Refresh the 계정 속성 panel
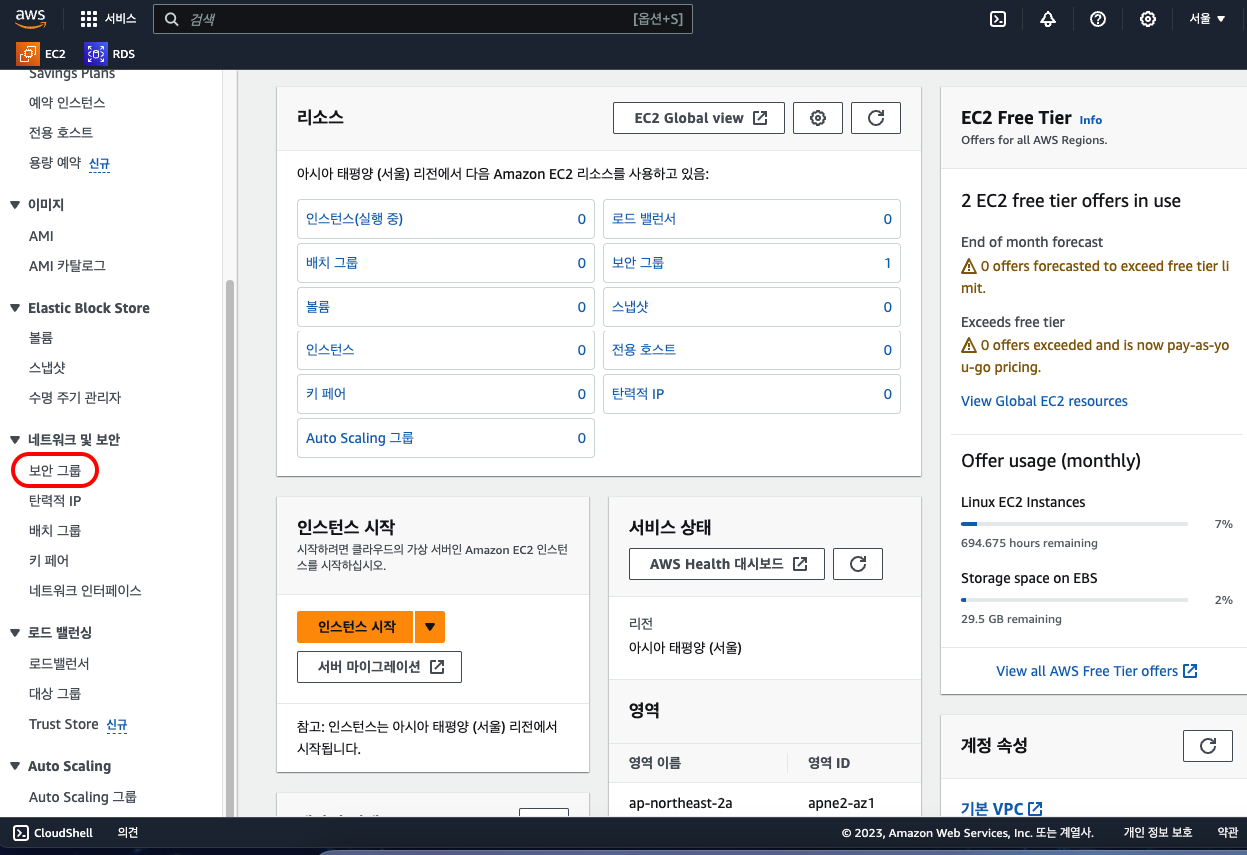The image size is (1247, 855). click(x=1208, y=746)
